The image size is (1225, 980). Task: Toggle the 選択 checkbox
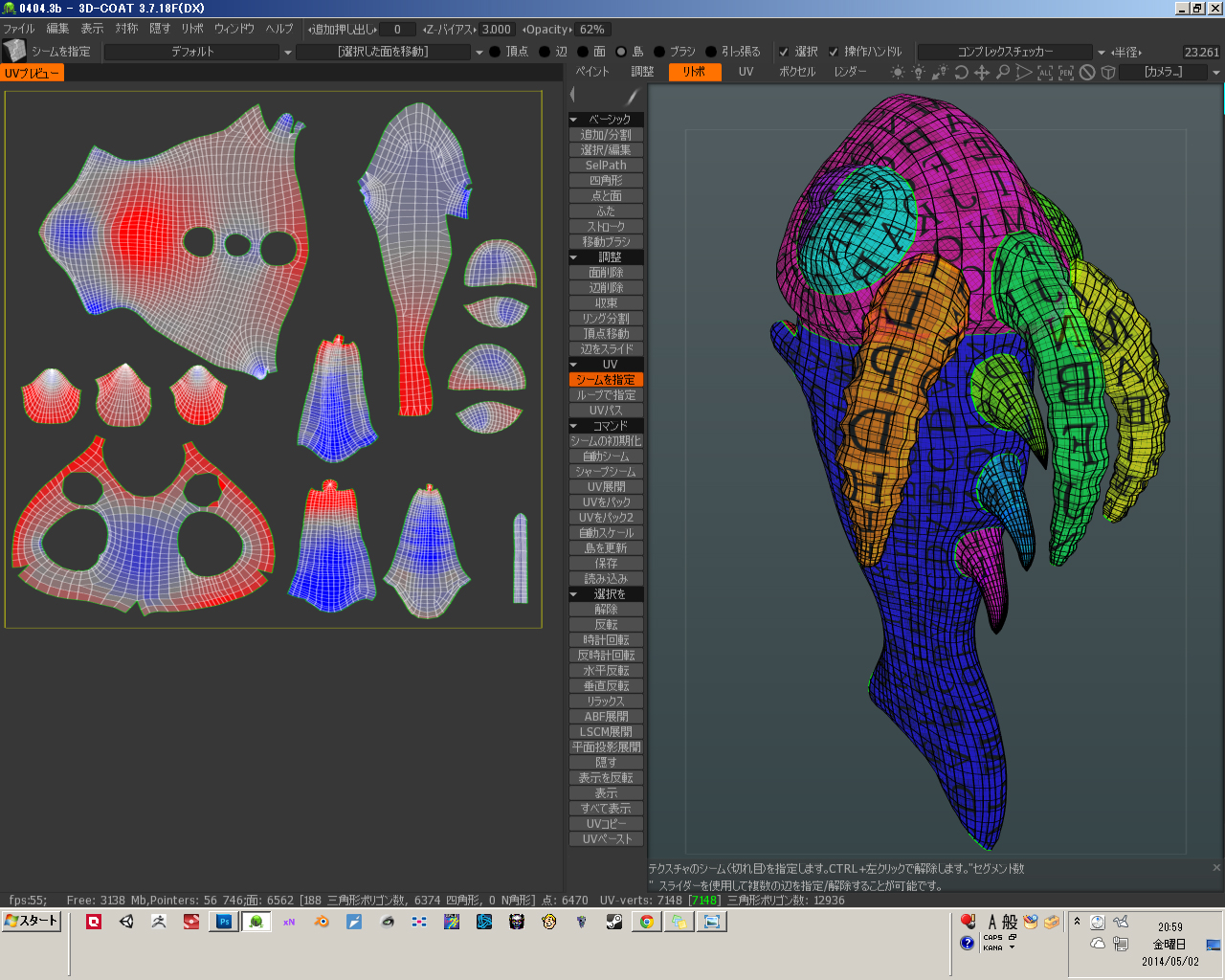coord(784,52)
